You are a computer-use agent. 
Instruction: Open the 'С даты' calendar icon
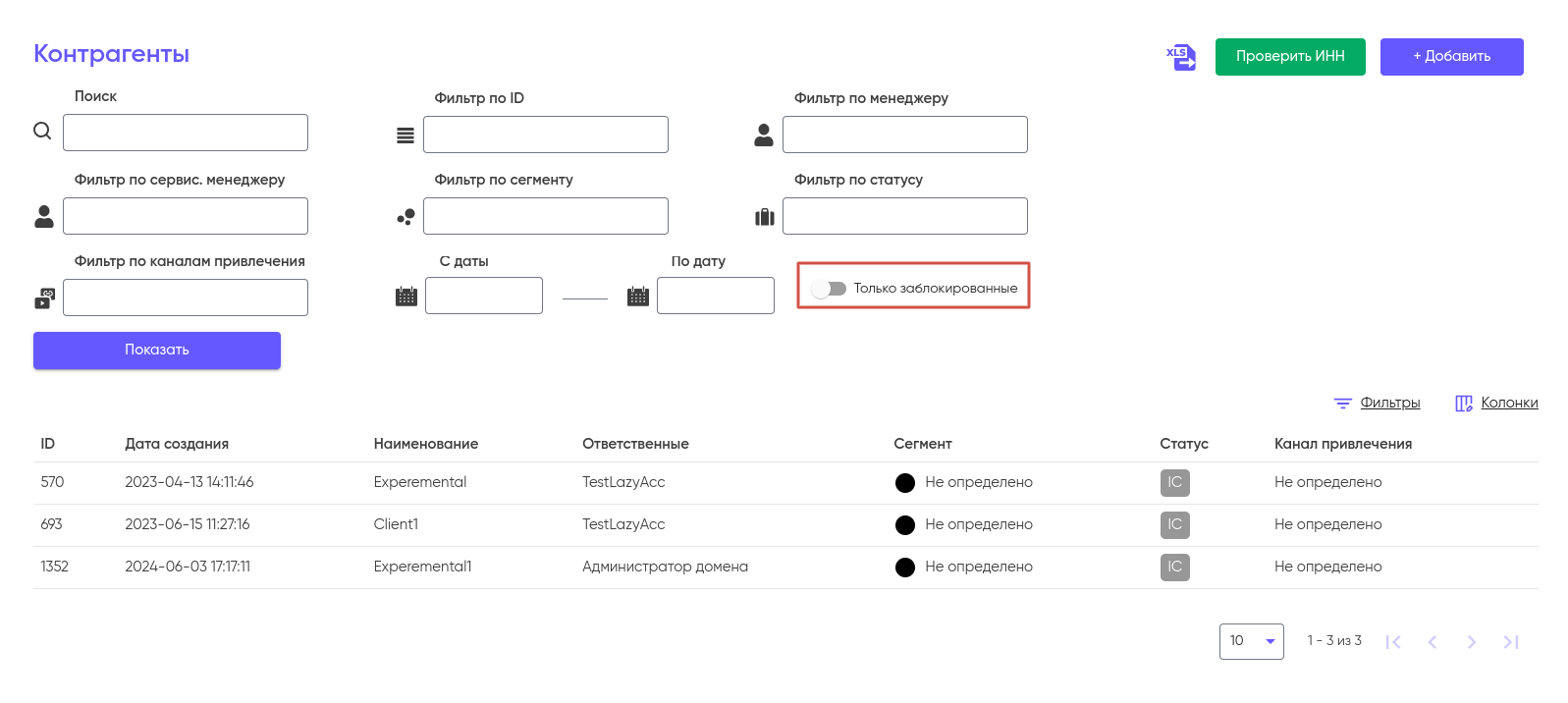click(406, 296)
